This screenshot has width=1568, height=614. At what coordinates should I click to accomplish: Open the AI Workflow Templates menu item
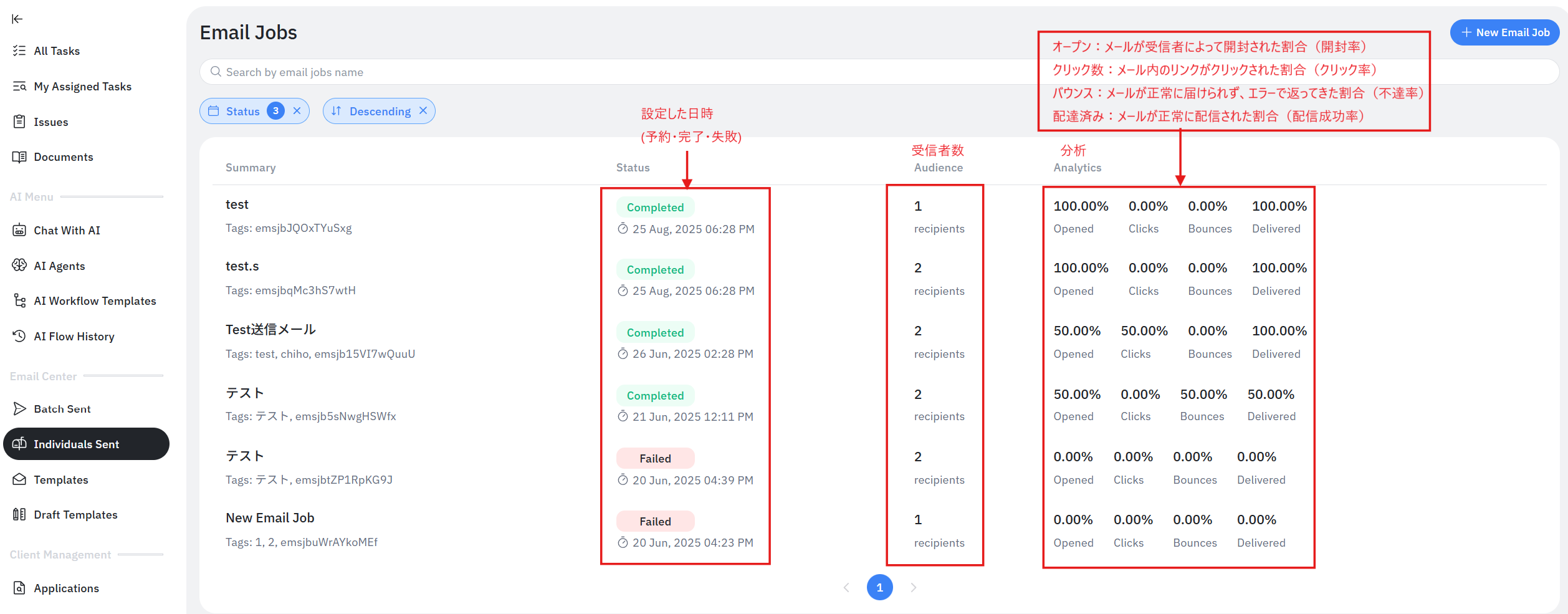95,301
